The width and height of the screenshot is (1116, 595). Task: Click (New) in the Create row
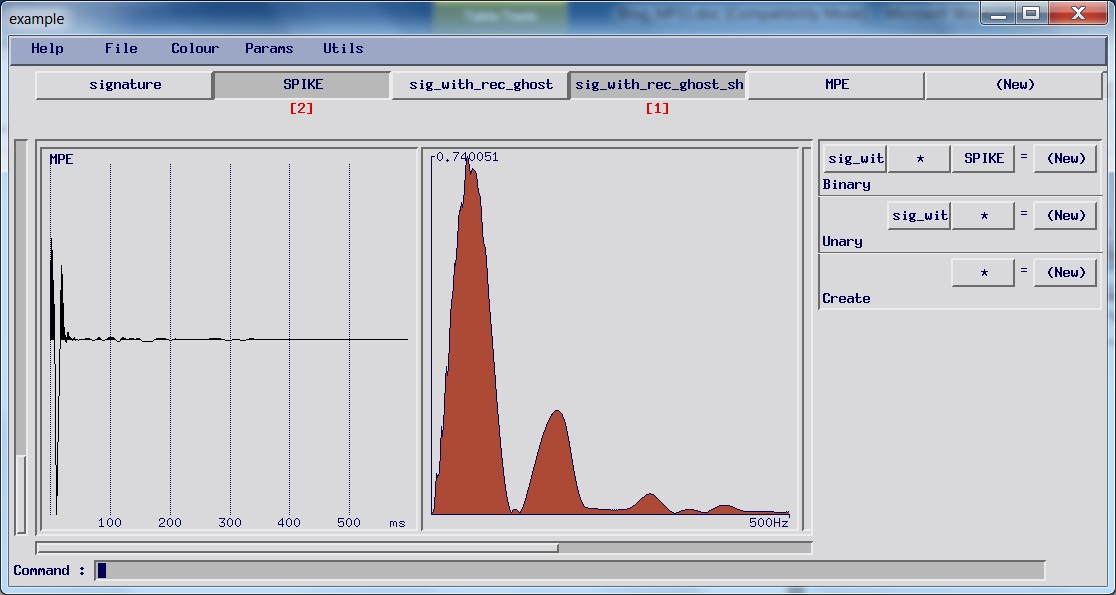point(1064,271)
